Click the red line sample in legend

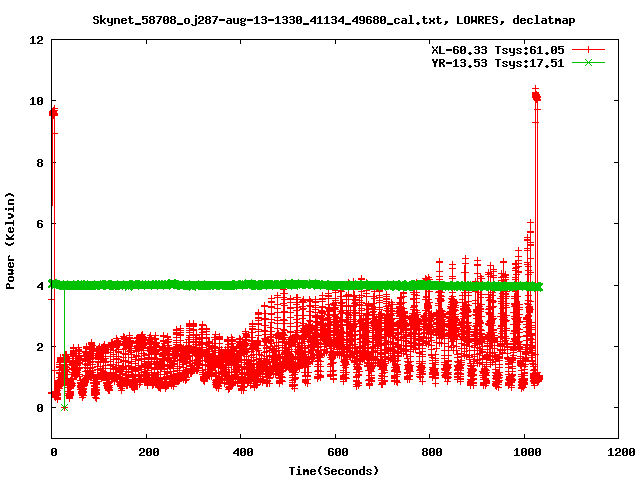tap(588, 50)
